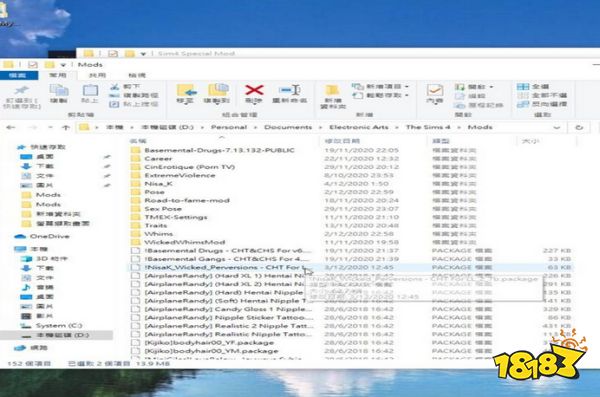Click Electronic Arts in address breadcrumb
Image resolution: width=600 pixels, height=397 pixels.
tap(359, 127)
